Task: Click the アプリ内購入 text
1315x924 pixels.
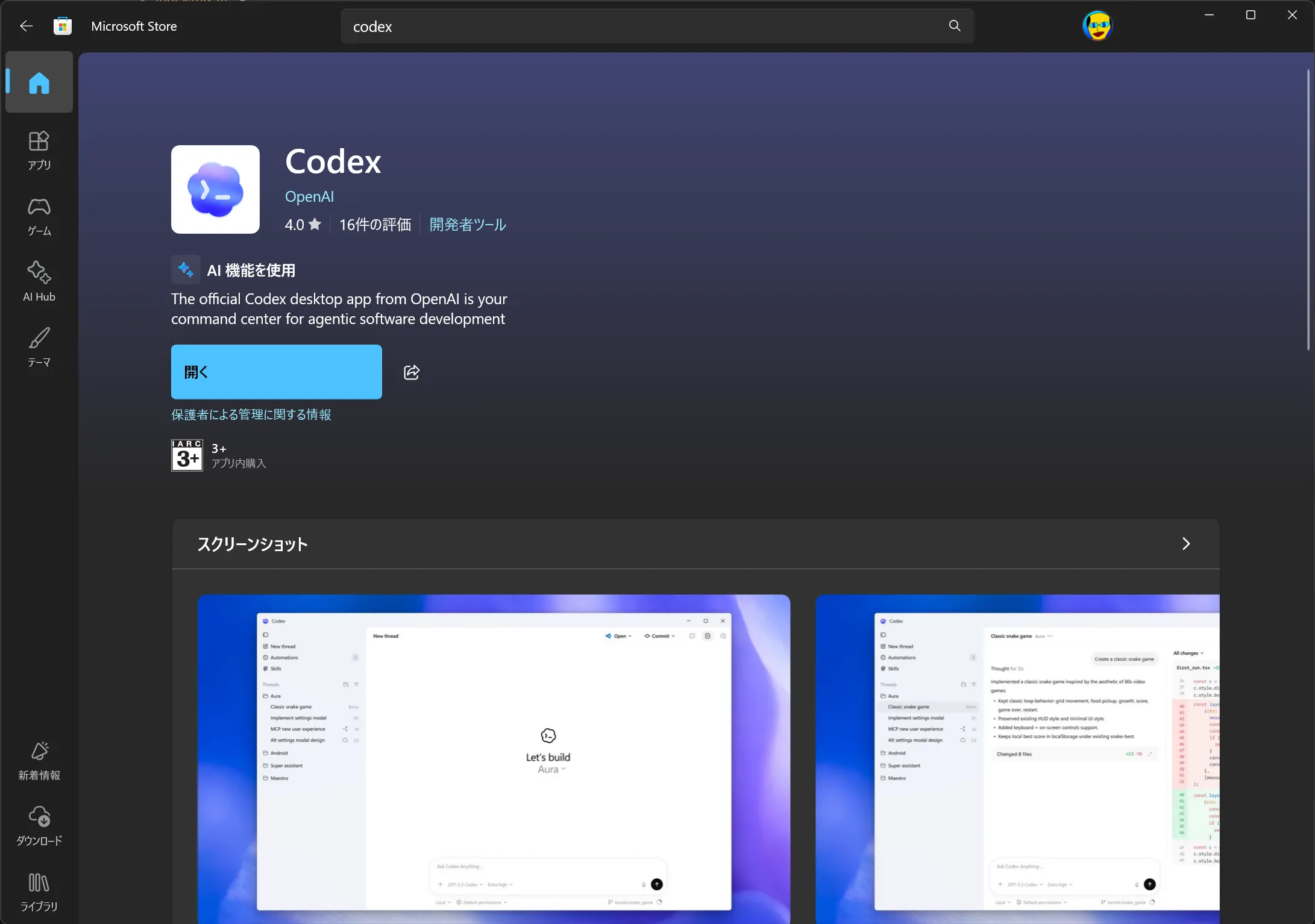Action: point(239,463)
